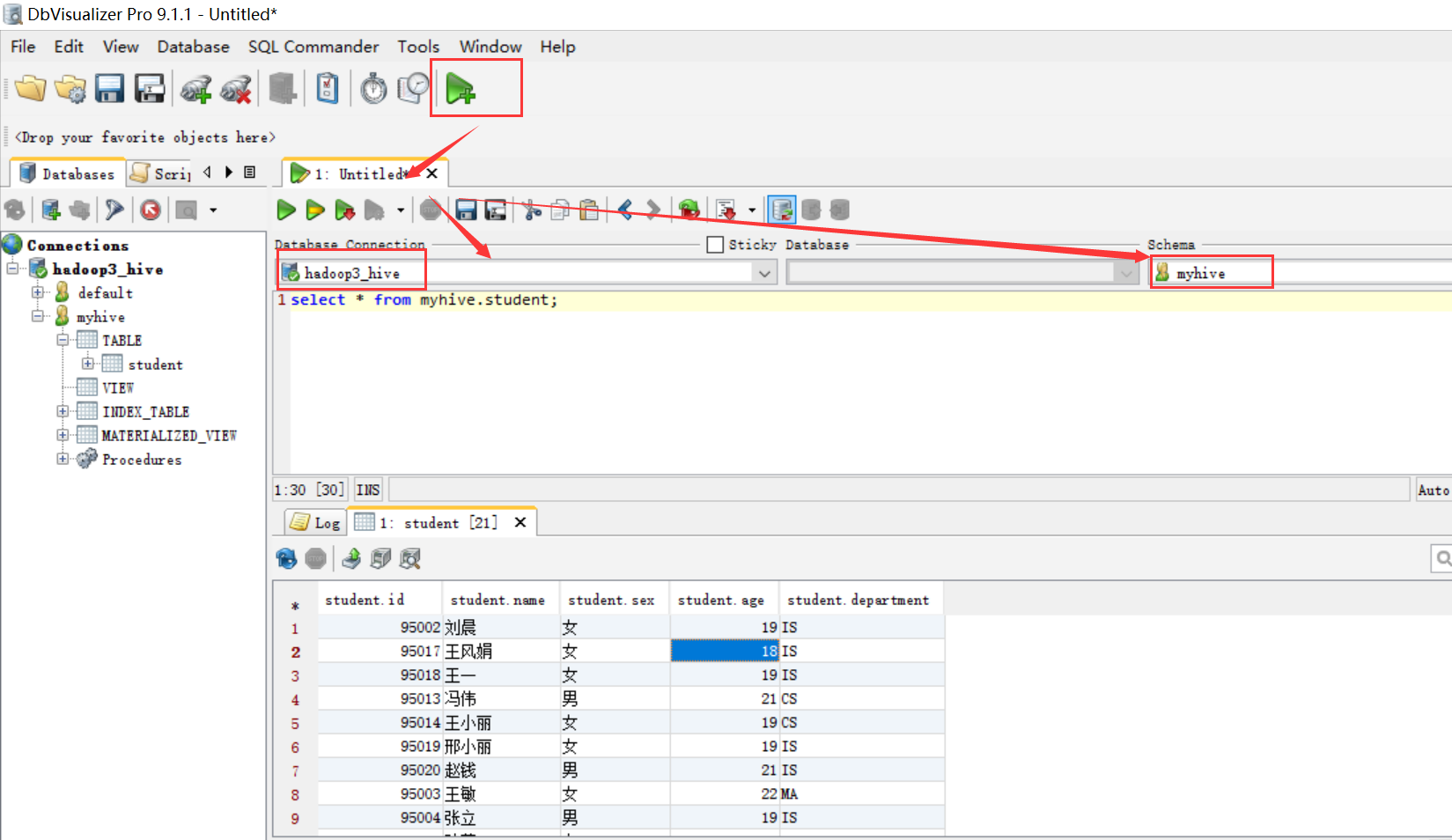Open the hadoop3_hive connection dropdown
The height and width of the screenshot is (840, 1452).
(764, 274)
